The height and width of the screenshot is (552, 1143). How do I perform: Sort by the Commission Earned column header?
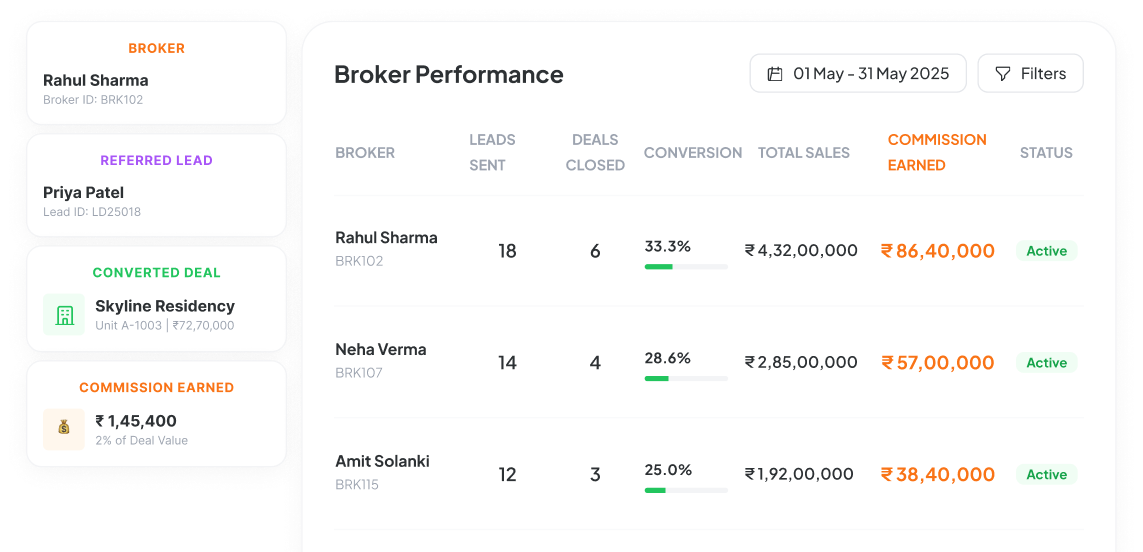pos(937,152)
